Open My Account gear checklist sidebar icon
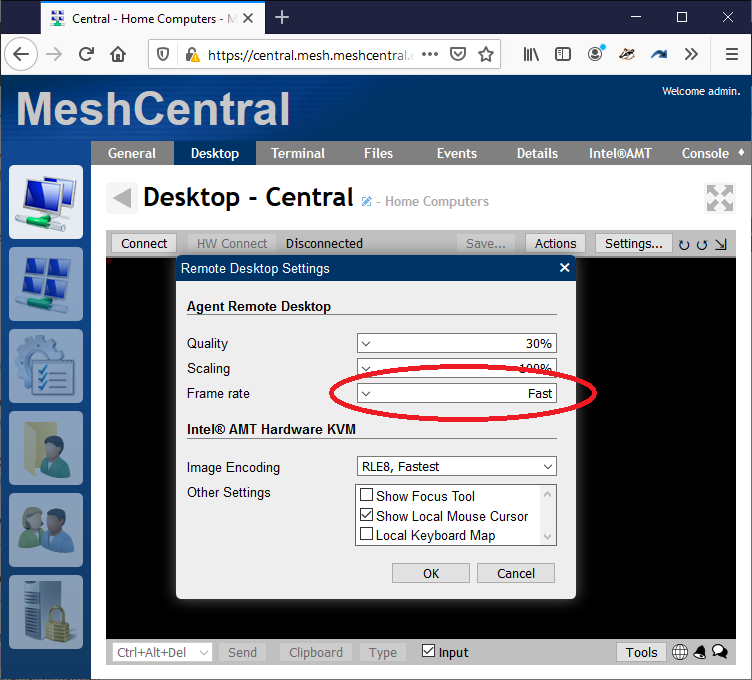 click(x=46, y=366)
